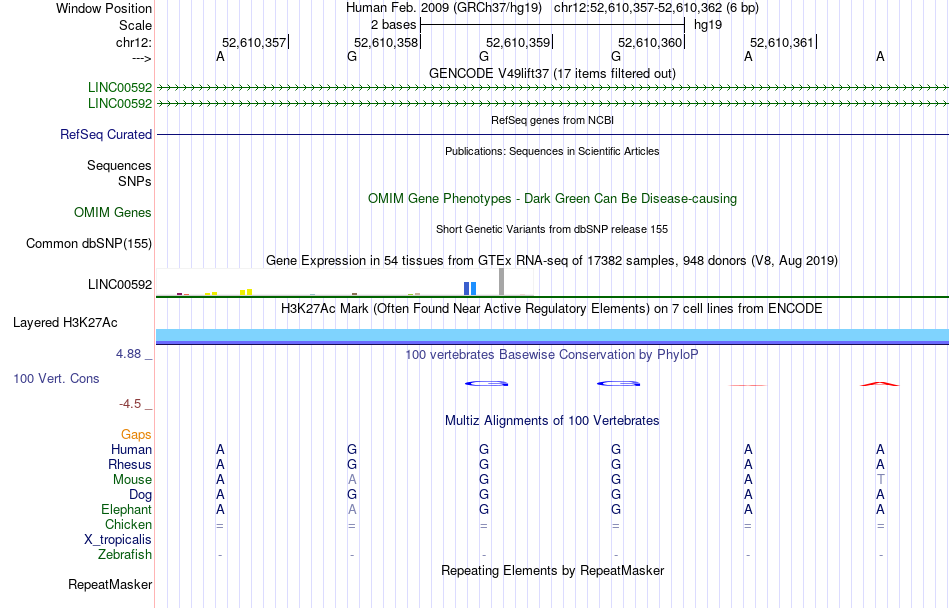The height and width of the screenshot is (608, 950).
Task: Click the tall gray bar in GTEx chart
Action: (501, 282)
